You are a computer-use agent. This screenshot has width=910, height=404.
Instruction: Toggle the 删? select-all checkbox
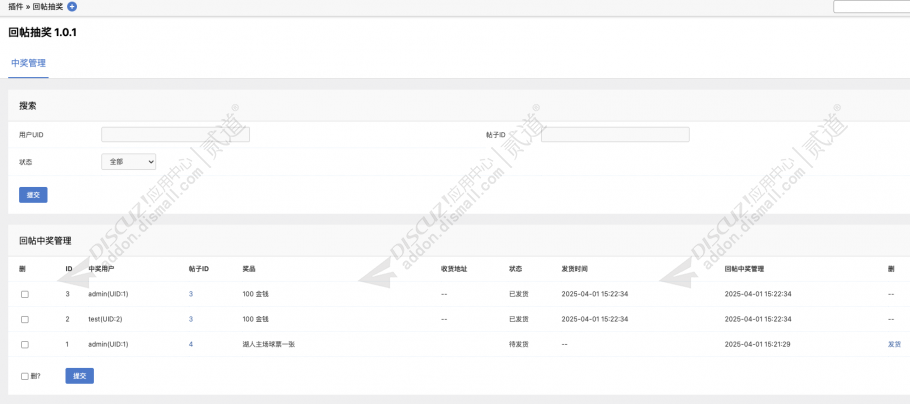(25, 376)
